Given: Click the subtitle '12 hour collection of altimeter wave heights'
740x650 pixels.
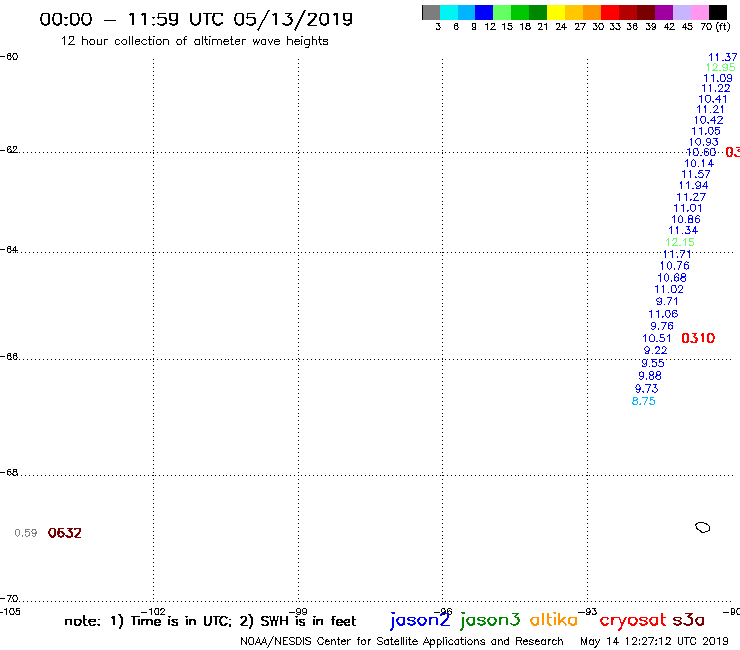Looking at the screenshot, I should click(x=194, y=41).
